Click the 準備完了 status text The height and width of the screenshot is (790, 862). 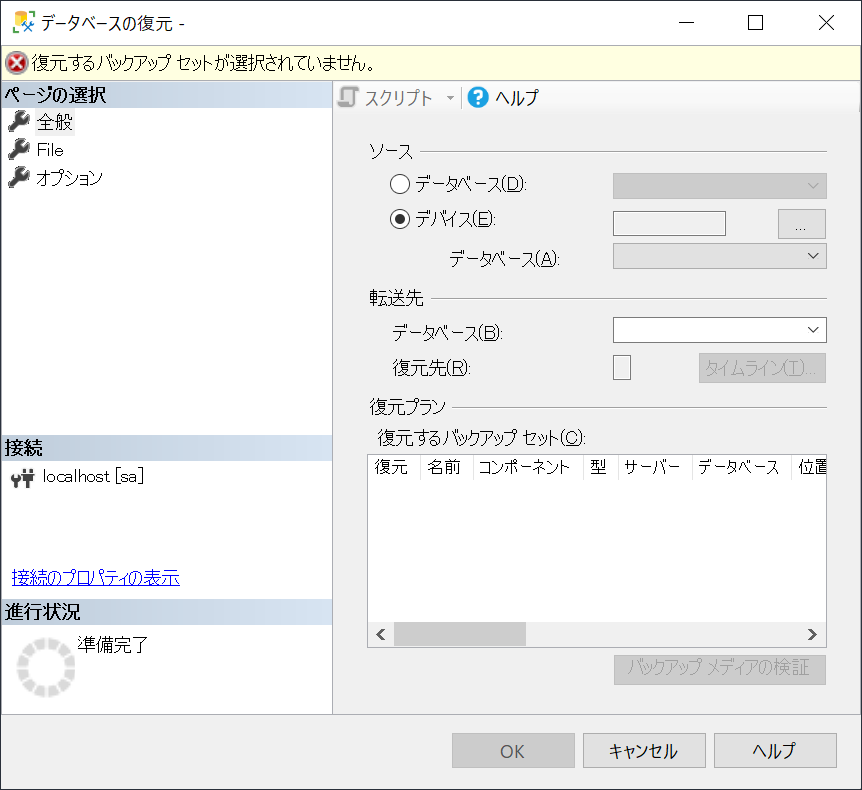113,645
